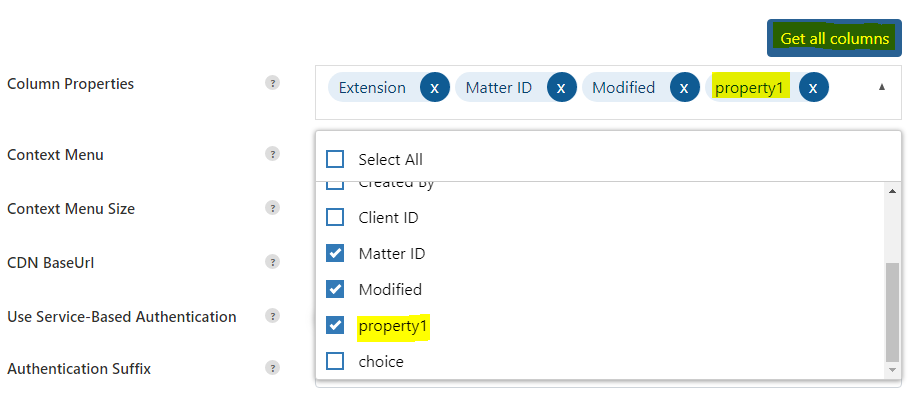This screenshot has width=916, height=403.
Task: Open help icon for Context Menu
Action: coord(272,154)
